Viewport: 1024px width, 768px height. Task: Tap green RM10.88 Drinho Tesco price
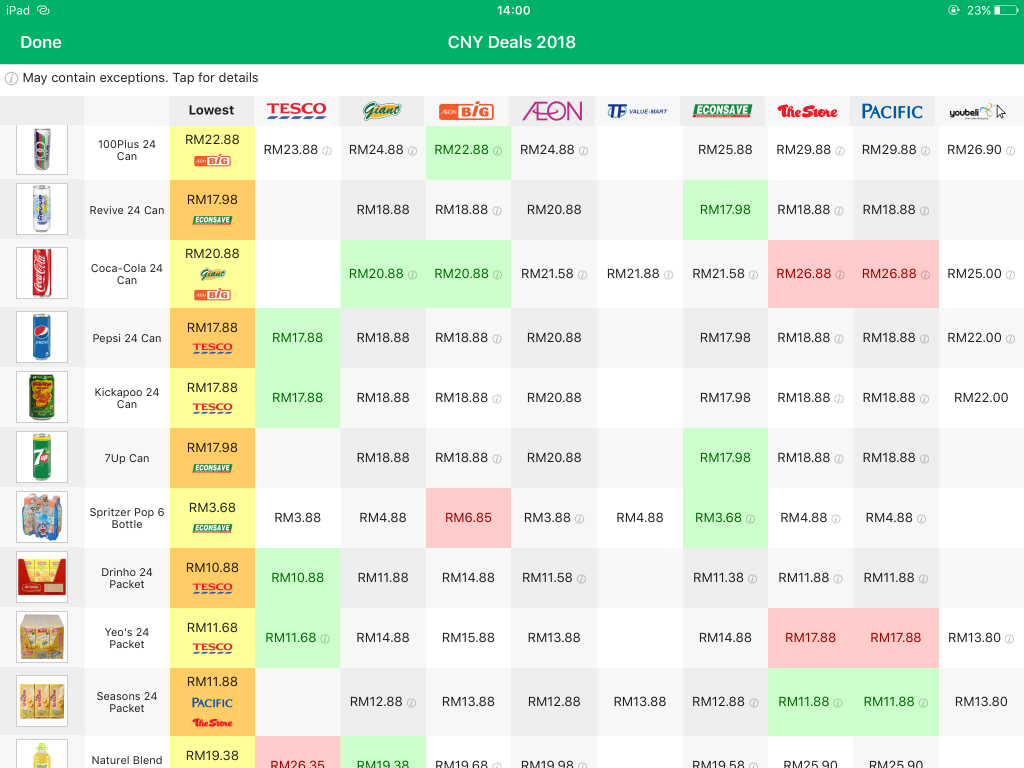coord(298,578)
